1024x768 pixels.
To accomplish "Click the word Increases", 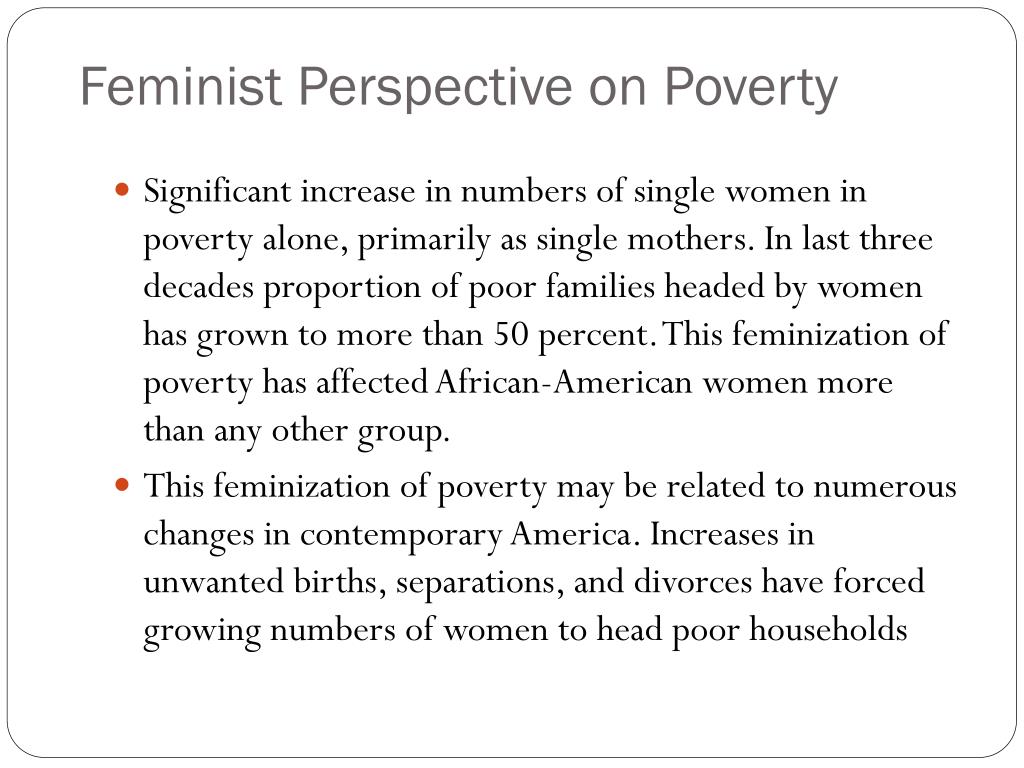I will tap(714, 534).
